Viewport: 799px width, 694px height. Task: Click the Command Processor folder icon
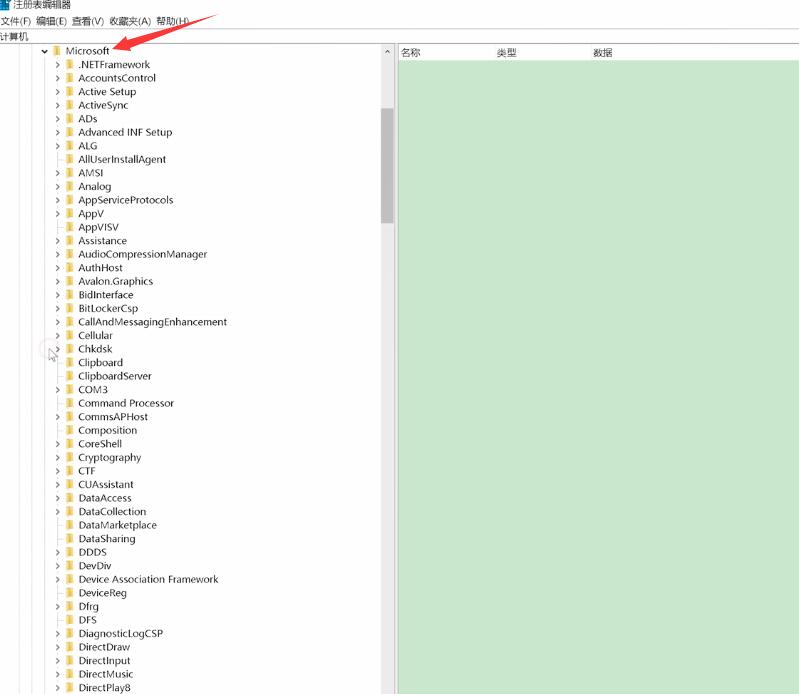click(70, 403)
